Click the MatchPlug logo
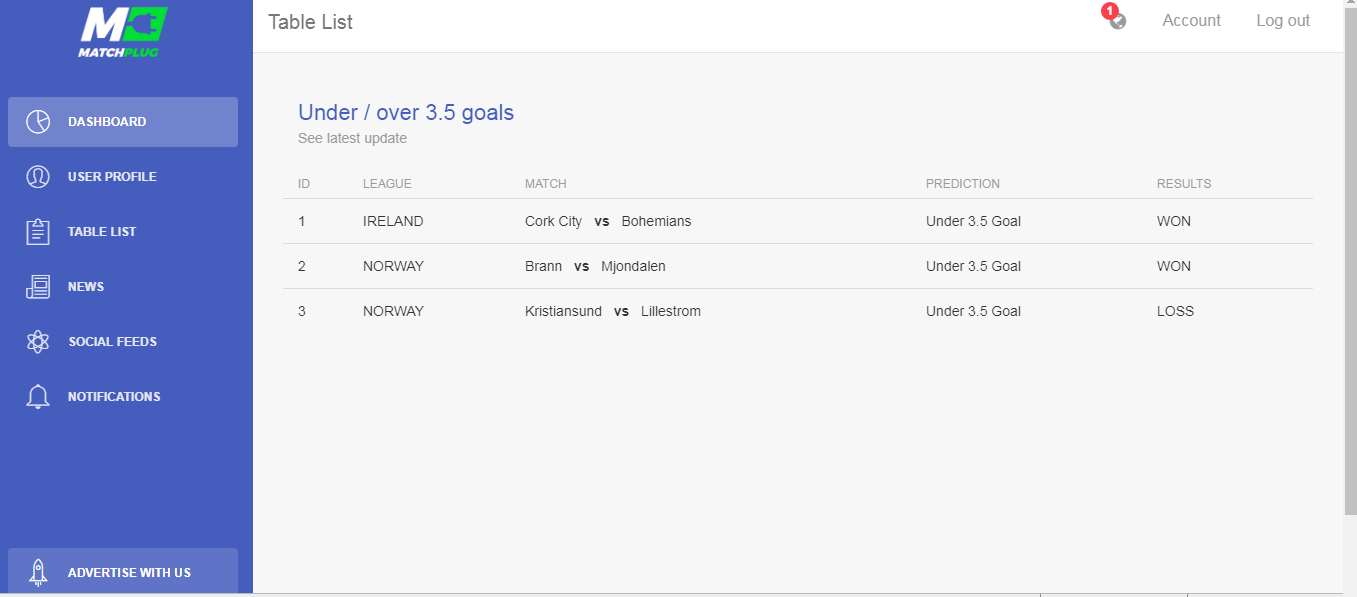The height and width of the screenshot is (597, 1357). [x=122, y=32]
